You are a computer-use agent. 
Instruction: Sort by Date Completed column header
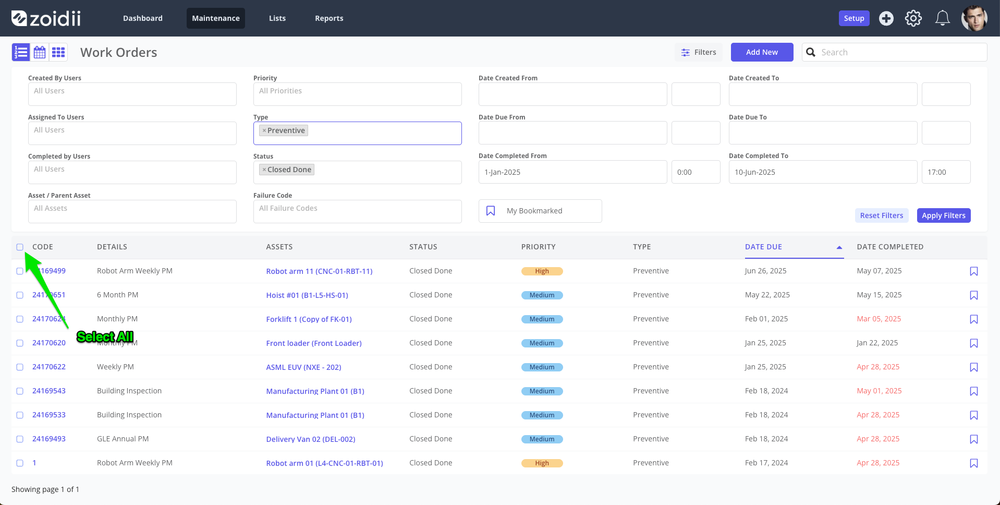890,247
